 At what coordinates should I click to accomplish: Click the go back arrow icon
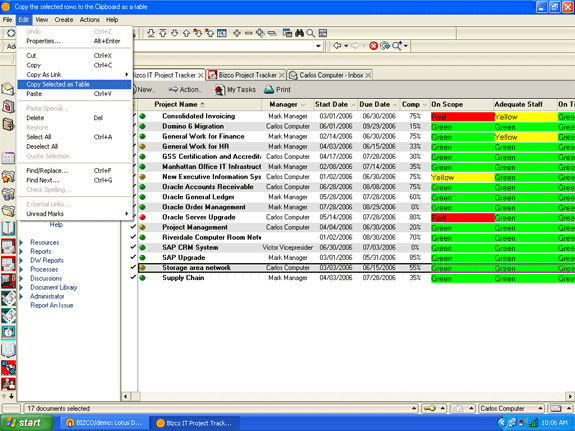(337, 46)
